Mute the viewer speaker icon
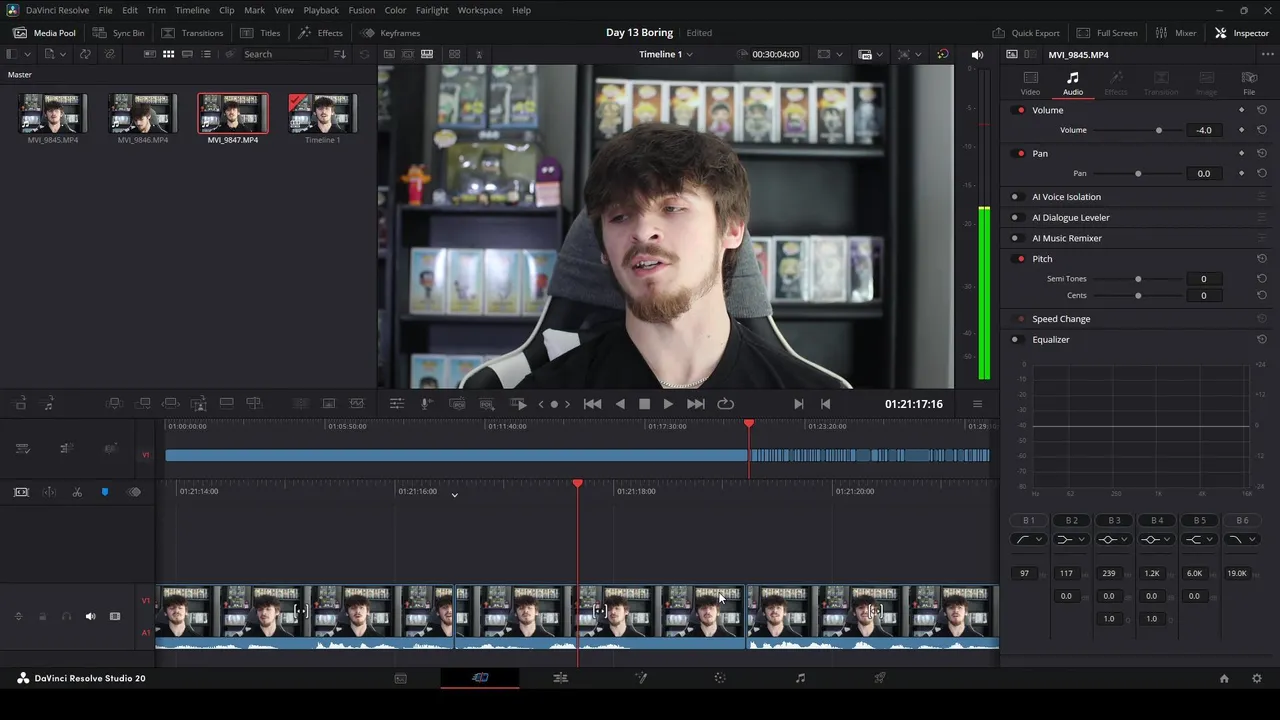Image resolution: width=1280 pixels, height=720 pixels. pyautogui.click(x=977, y=54)
